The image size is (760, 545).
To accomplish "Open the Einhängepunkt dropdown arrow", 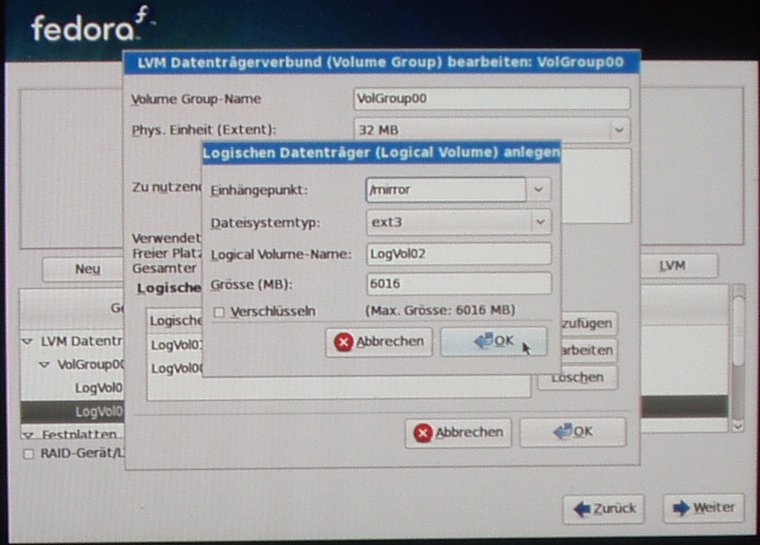I will [540, 189].
